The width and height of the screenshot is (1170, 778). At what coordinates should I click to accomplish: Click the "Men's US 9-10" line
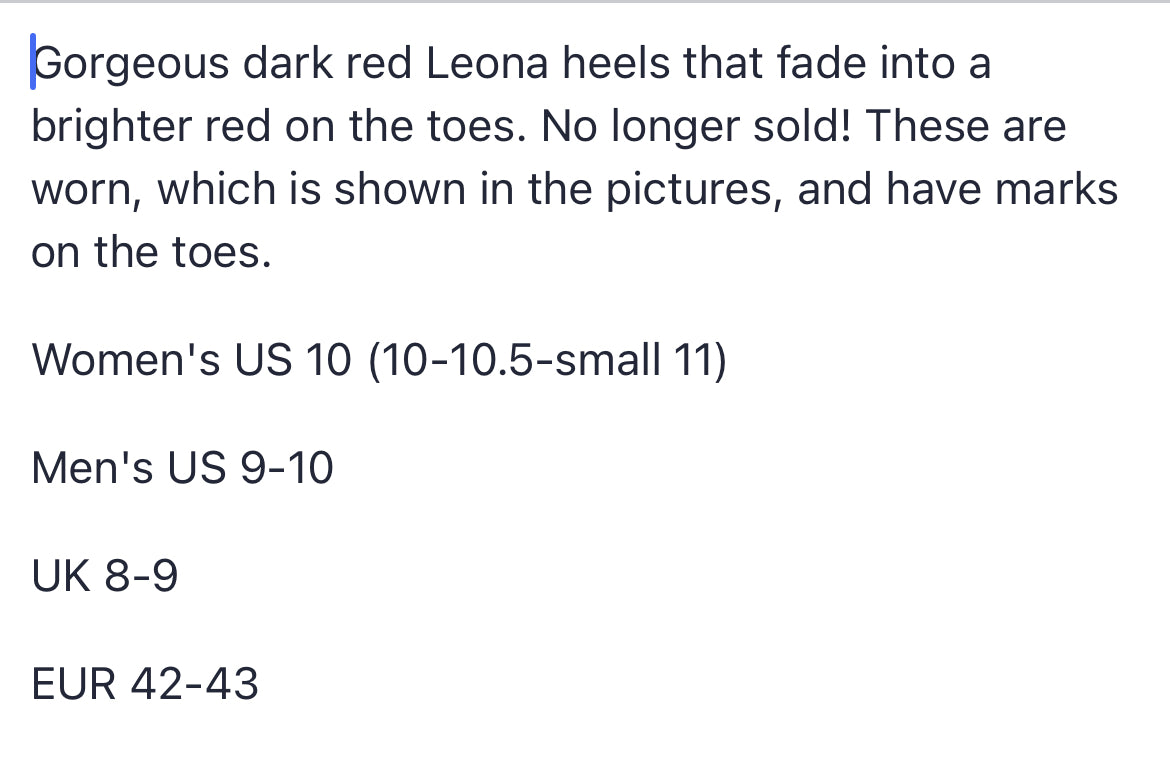tap(182, 468)
